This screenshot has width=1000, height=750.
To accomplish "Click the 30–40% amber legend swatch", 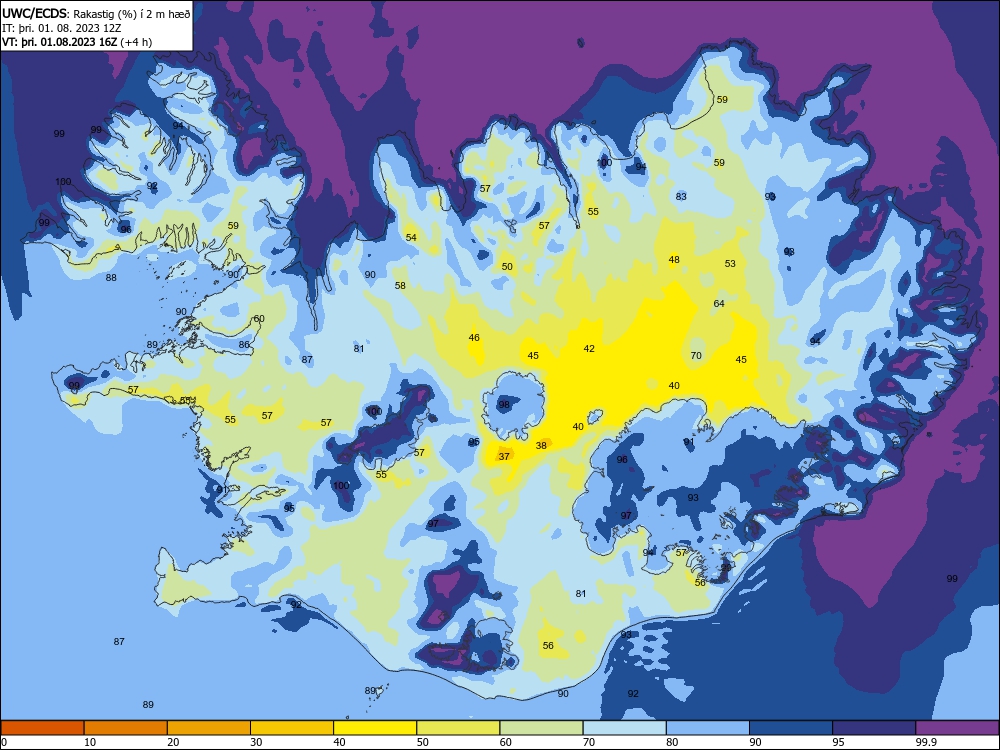I will click(292, 728).
